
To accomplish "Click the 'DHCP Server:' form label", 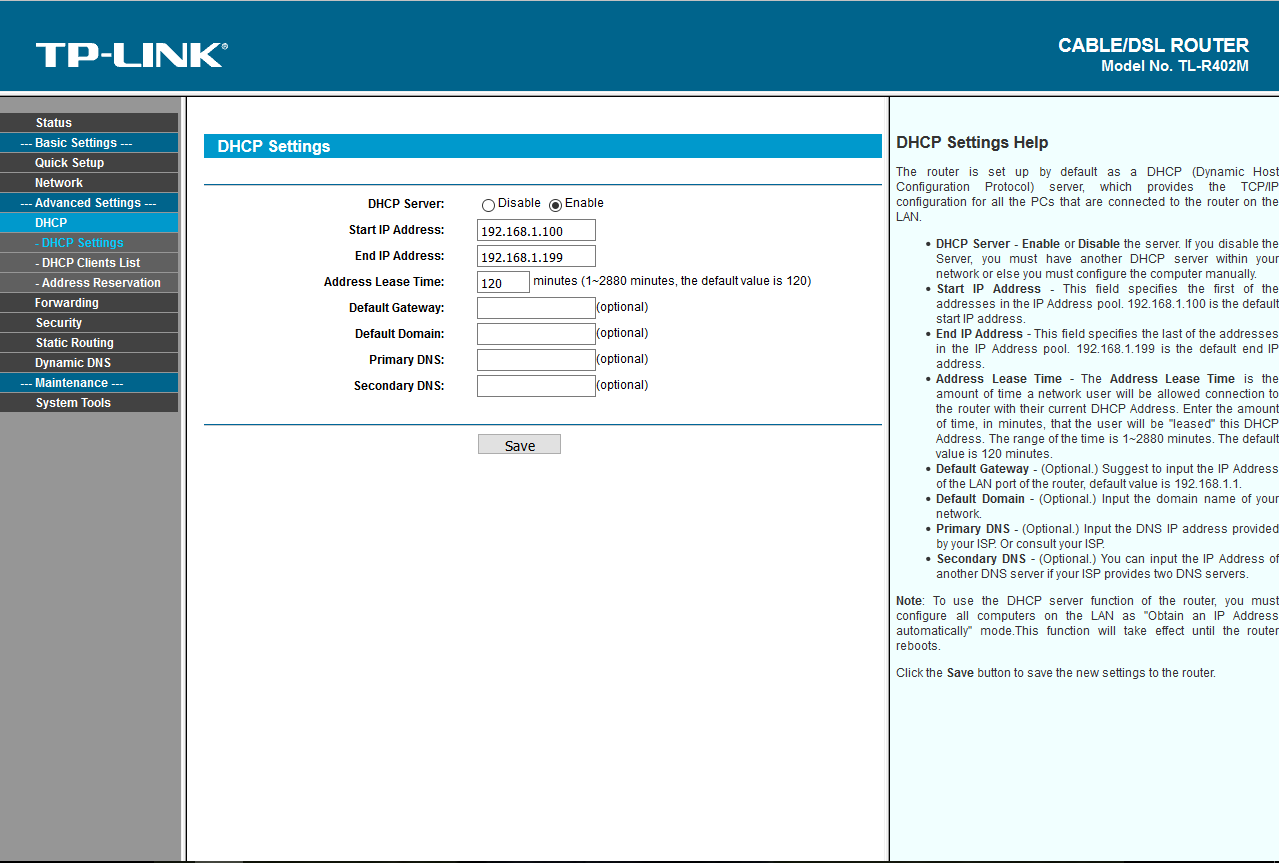I will click(406, 204).
